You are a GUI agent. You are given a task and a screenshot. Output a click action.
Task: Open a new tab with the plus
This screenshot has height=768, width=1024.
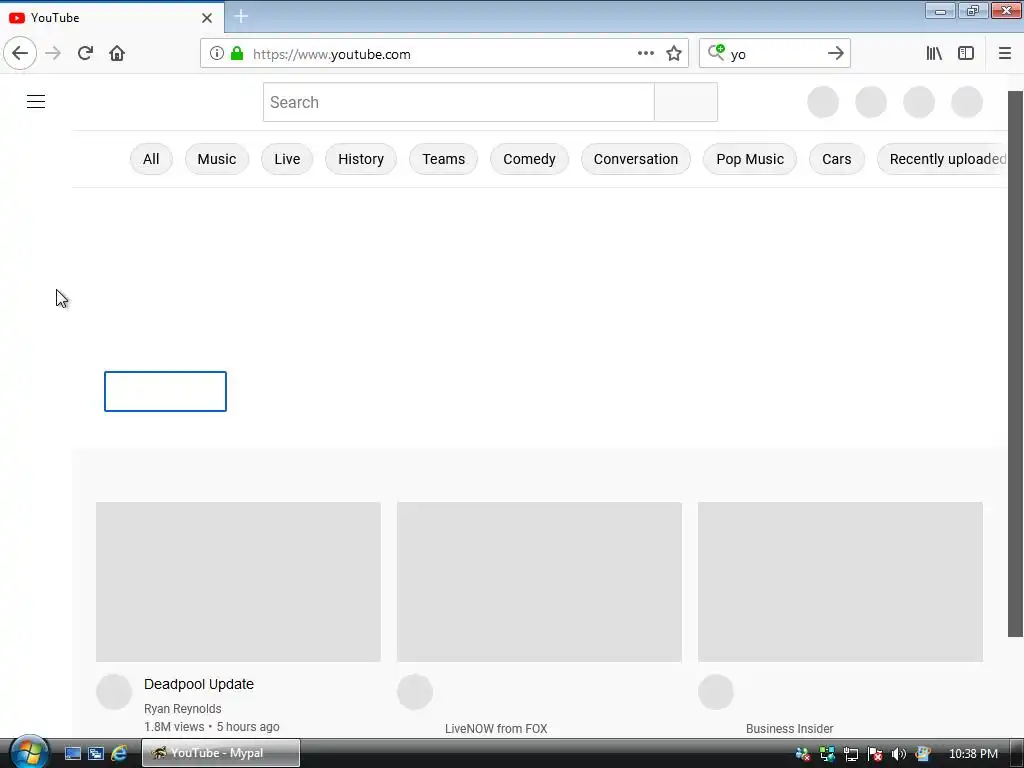(241, 16)
